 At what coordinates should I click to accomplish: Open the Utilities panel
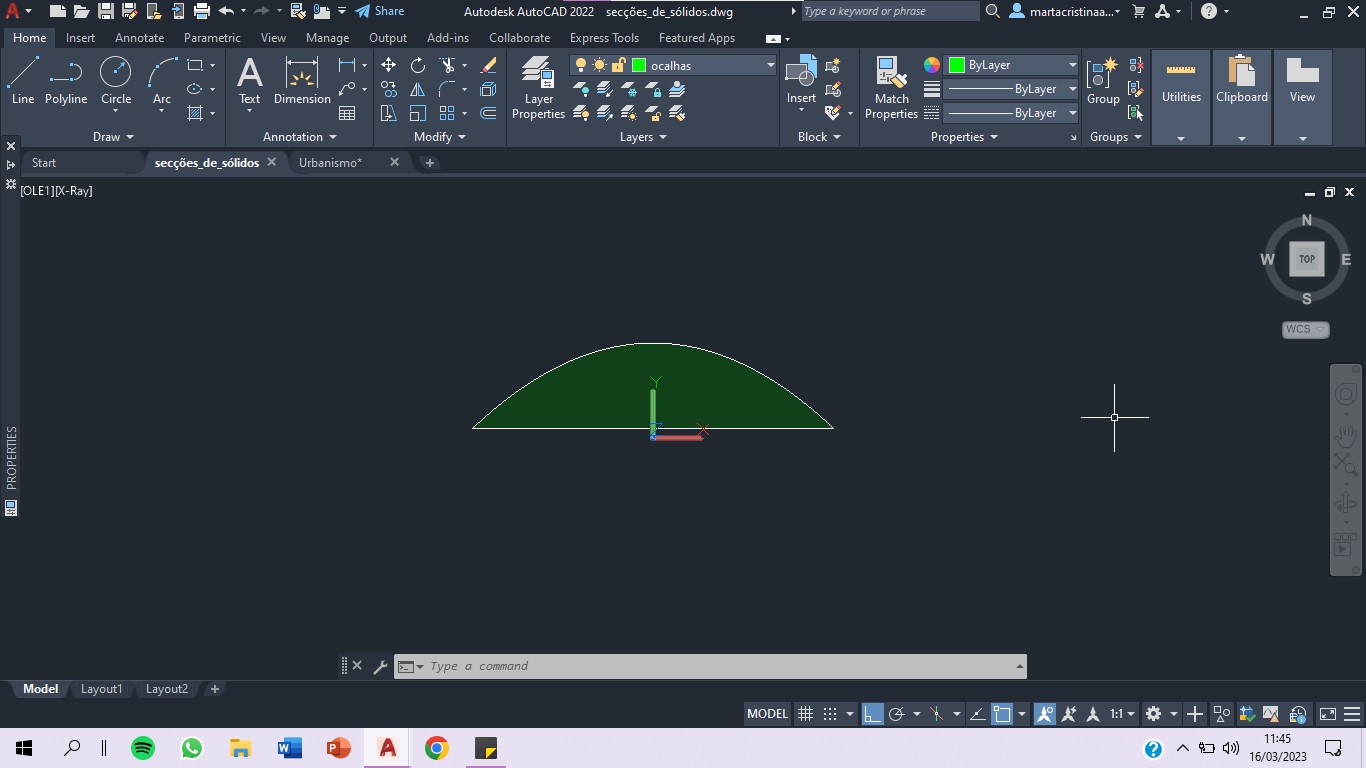[x=1181, y=97]
